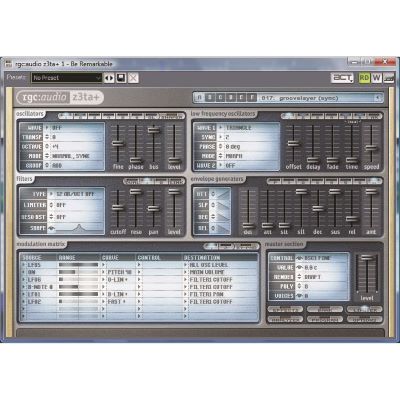Click the LFO offset slider
The image size is (400, 400).
(293, 143)
